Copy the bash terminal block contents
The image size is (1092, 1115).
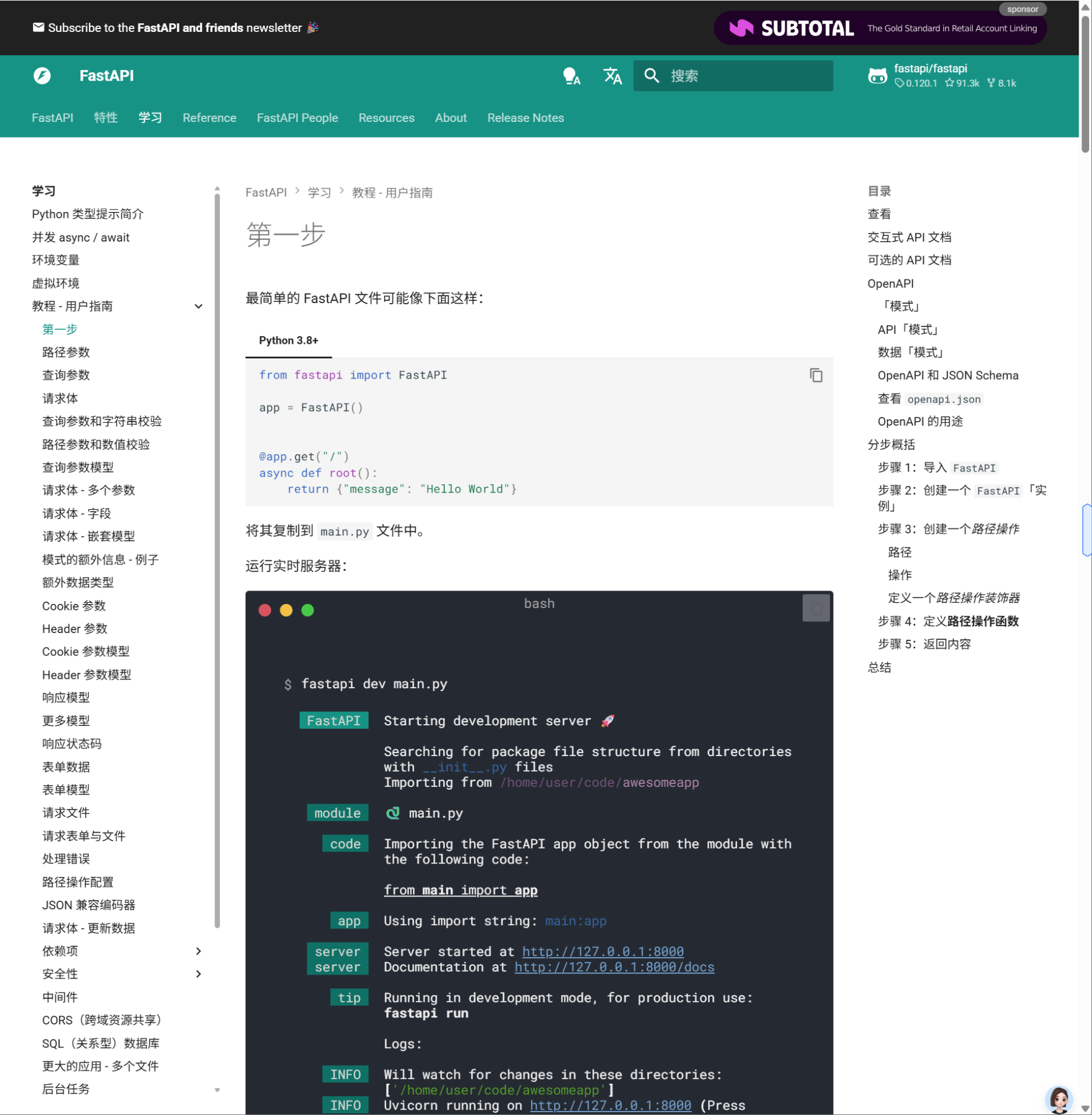point(816,608)
